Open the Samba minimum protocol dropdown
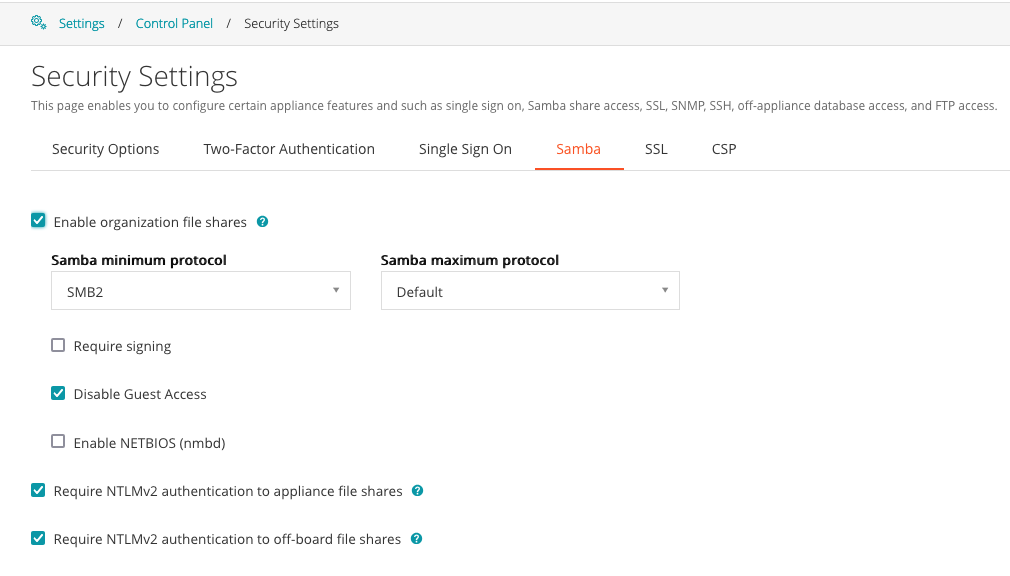The image size is (1010, 576). [x=200, y=291]
